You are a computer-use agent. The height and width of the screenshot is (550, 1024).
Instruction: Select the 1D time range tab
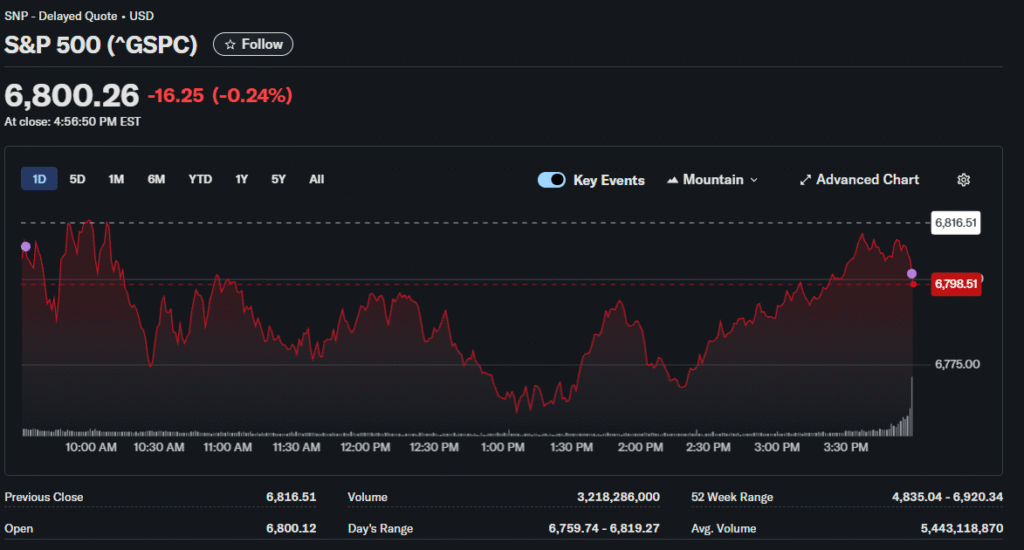coord(40,179)
